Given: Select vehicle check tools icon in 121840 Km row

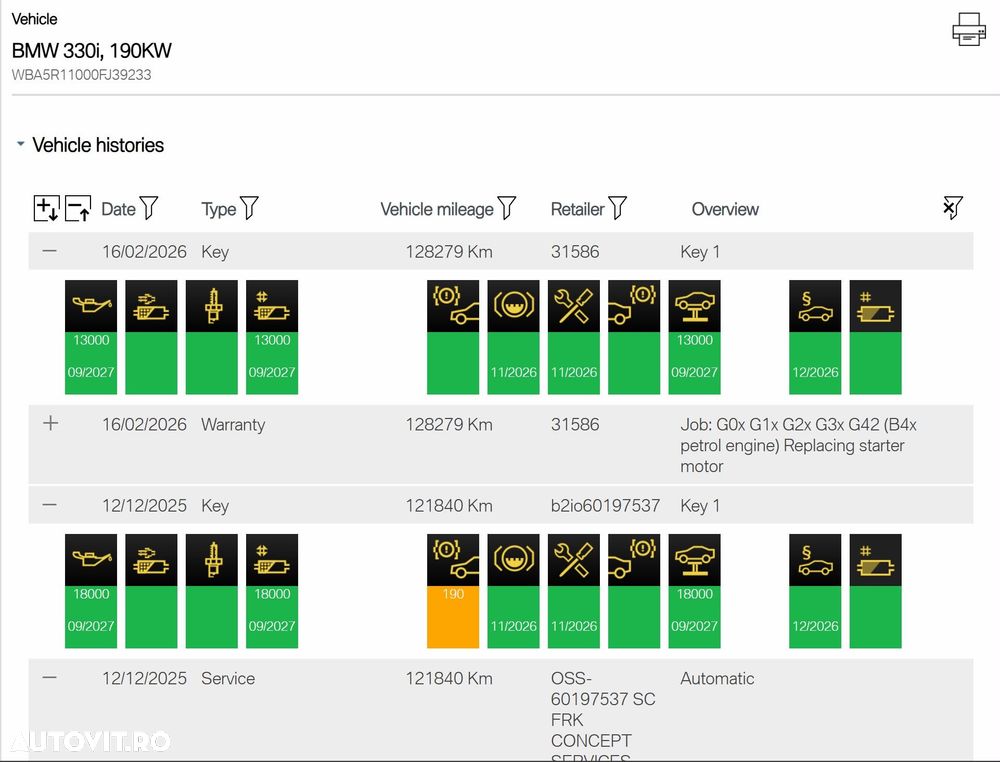Looking at the screenshot, I should [573, 560].
